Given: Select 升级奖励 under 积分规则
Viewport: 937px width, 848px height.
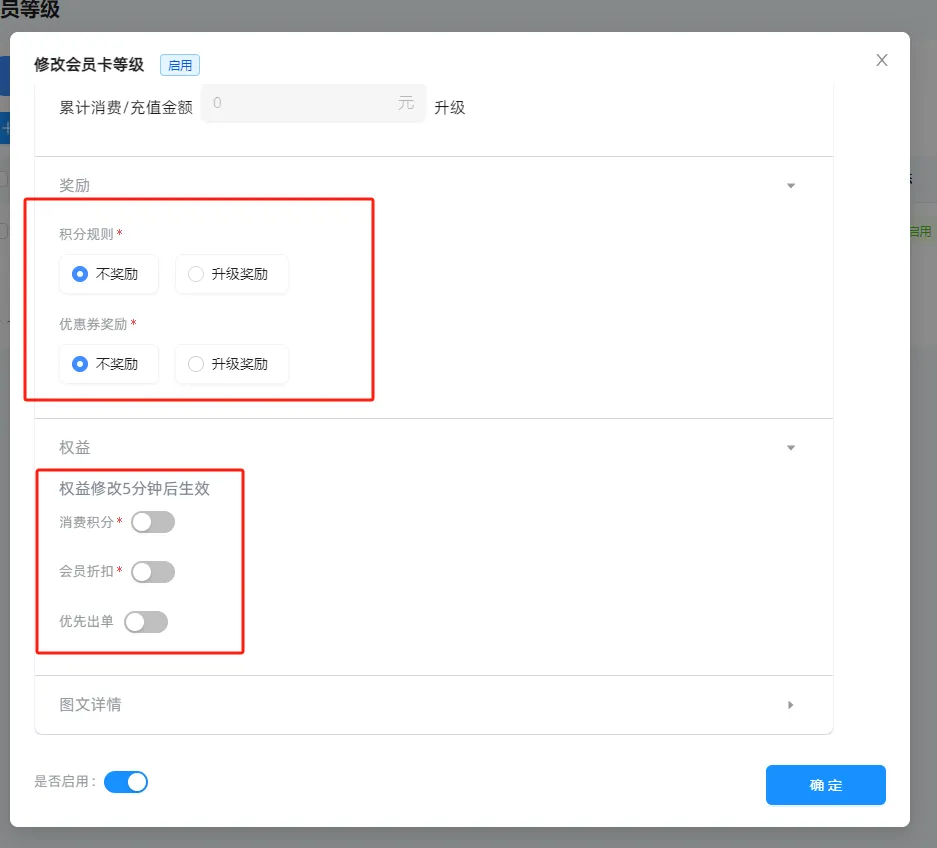Looking at the screenshot, I should (196, 274).
